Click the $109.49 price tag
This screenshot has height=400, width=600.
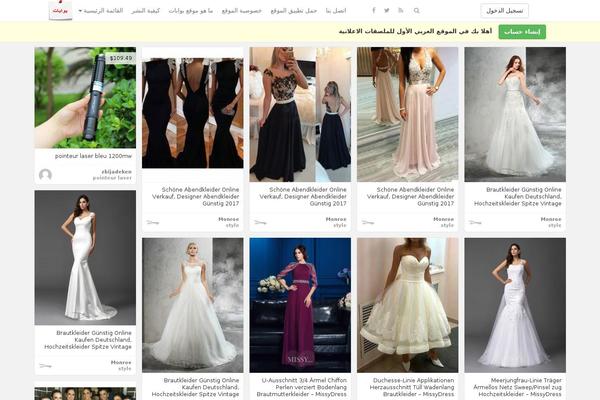pos(121,58)
